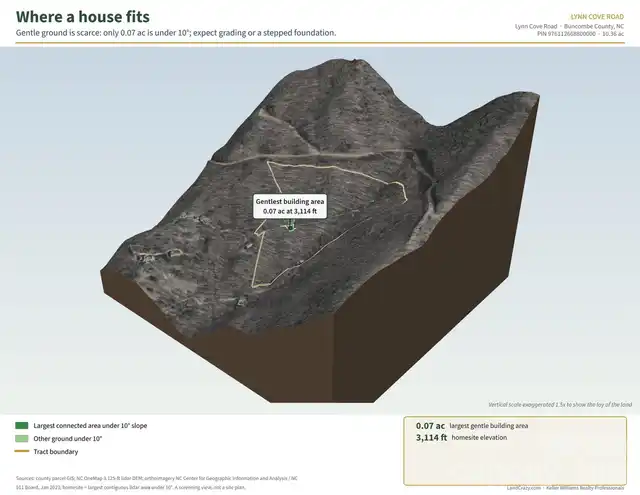The width and height of the screenshot is (640, 495).
Task: Click the vertical scale exaggeration note
Action: tap(560, 405)
